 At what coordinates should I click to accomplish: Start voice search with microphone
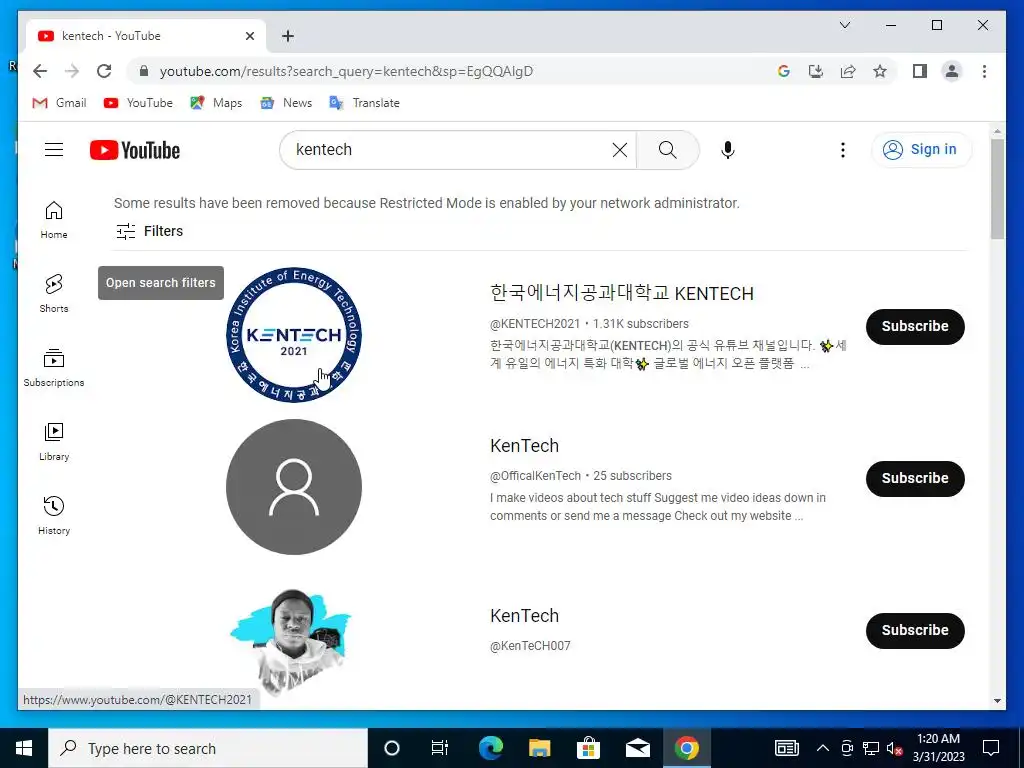[x=728, y=150]
